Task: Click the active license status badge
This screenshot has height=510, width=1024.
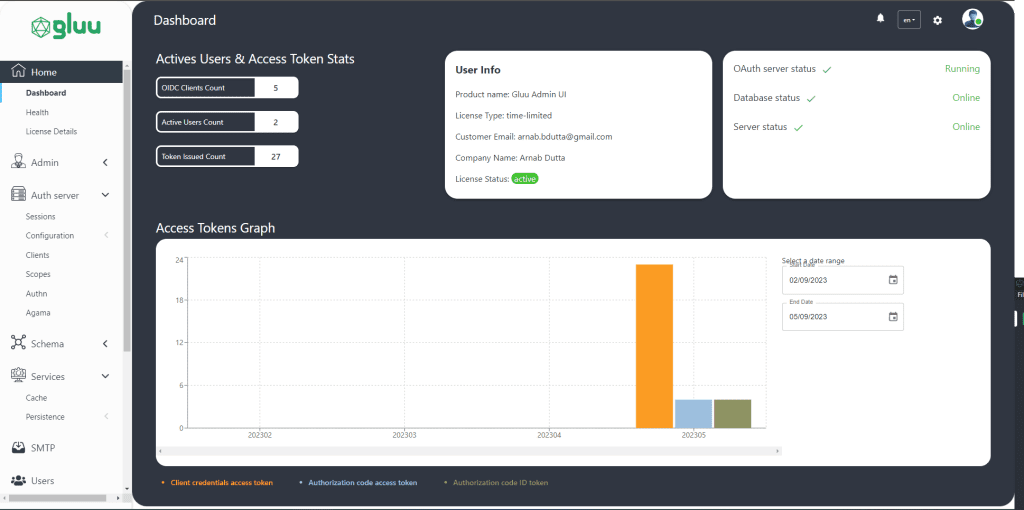Action: click(525, 179)
